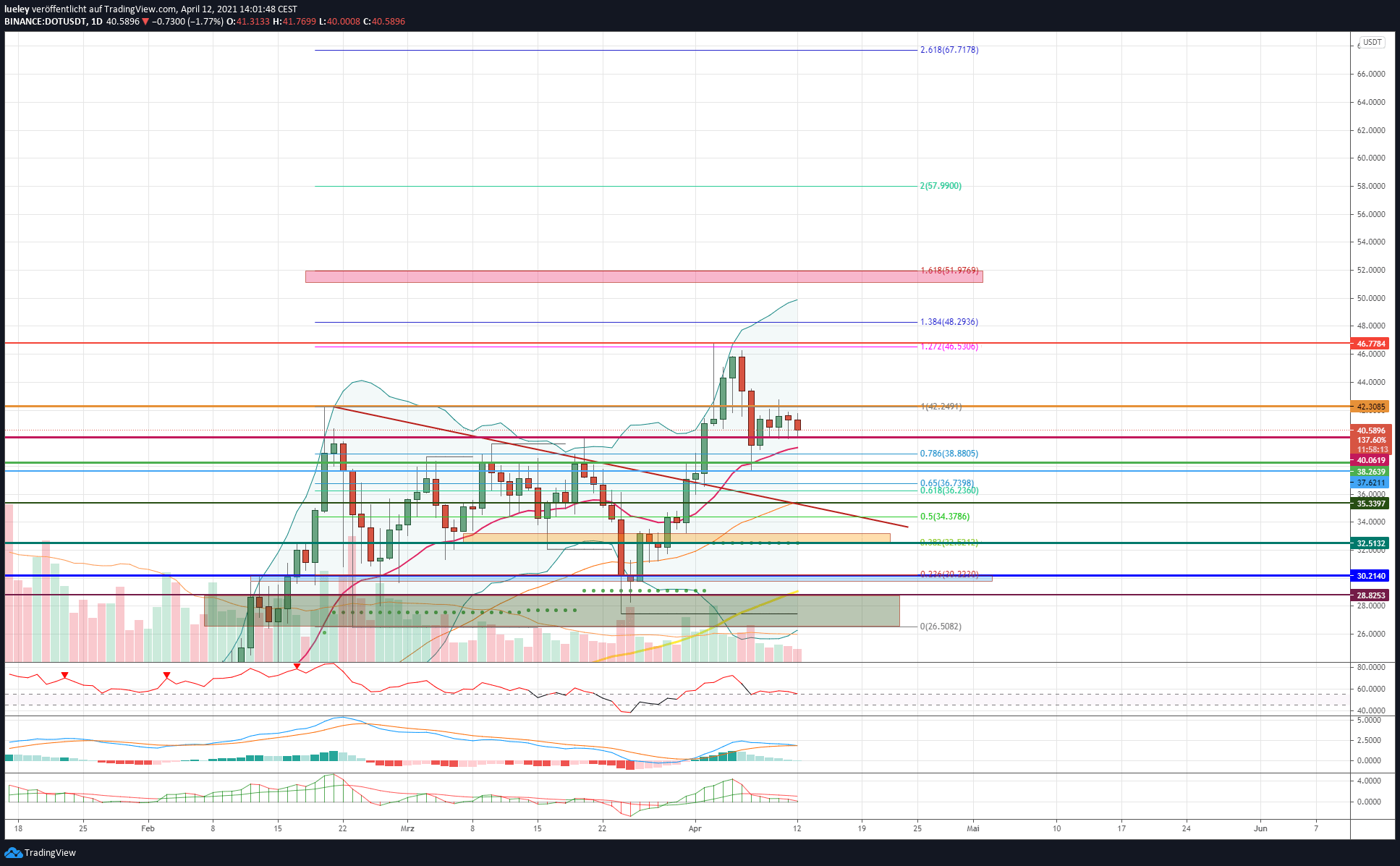Click the 1D timeframe label in header
This screenshot has width=1400, height=866.
point(97,22)
